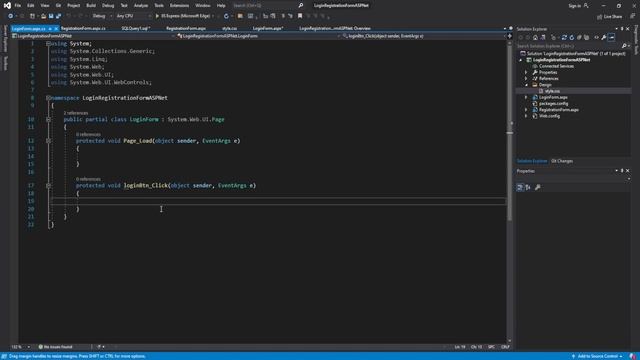Click the Categorized icon in Properties panel
640x360 pixels.
pyautogui.click(x=520, y=187)
